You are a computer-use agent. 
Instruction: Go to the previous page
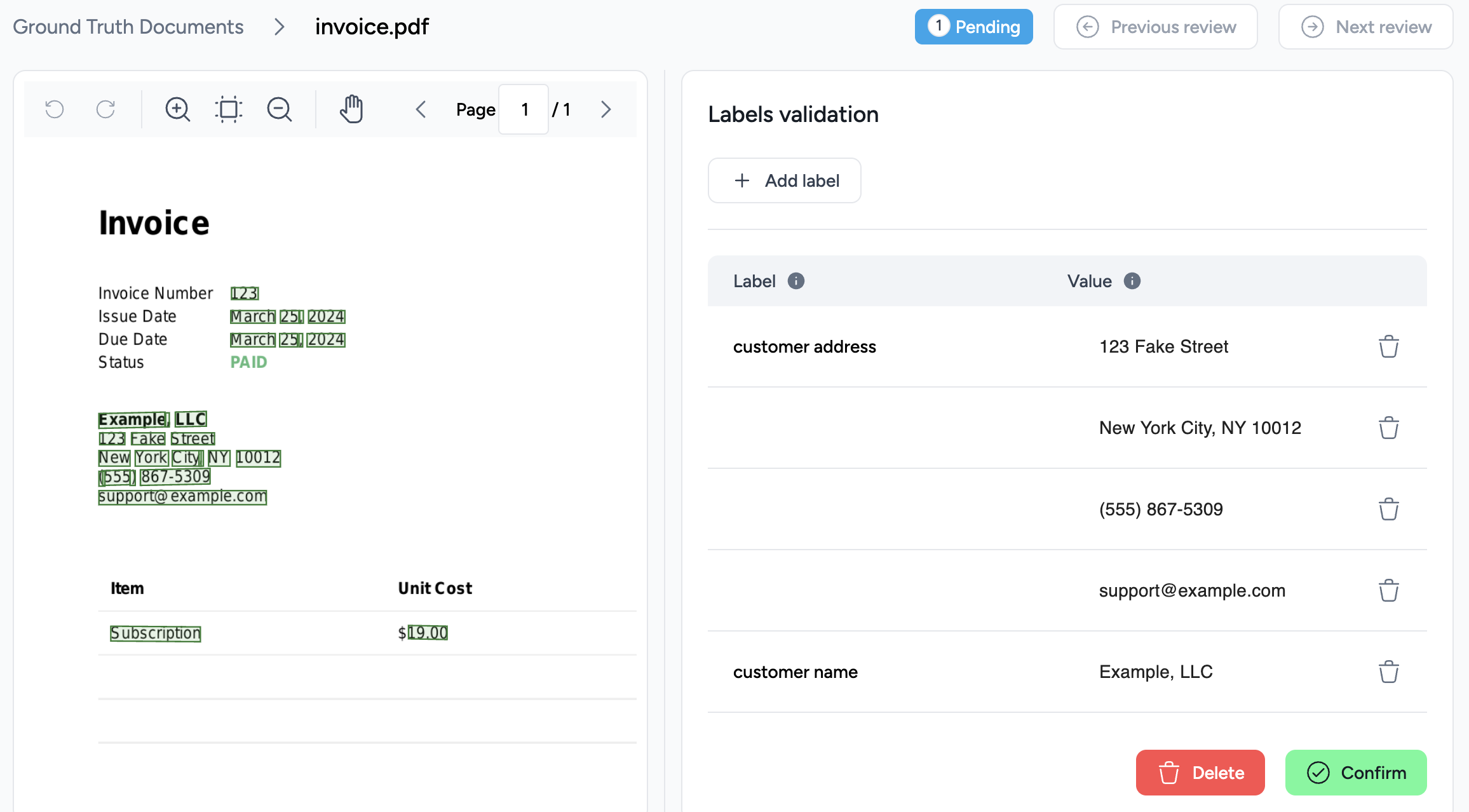click(421, 109)
